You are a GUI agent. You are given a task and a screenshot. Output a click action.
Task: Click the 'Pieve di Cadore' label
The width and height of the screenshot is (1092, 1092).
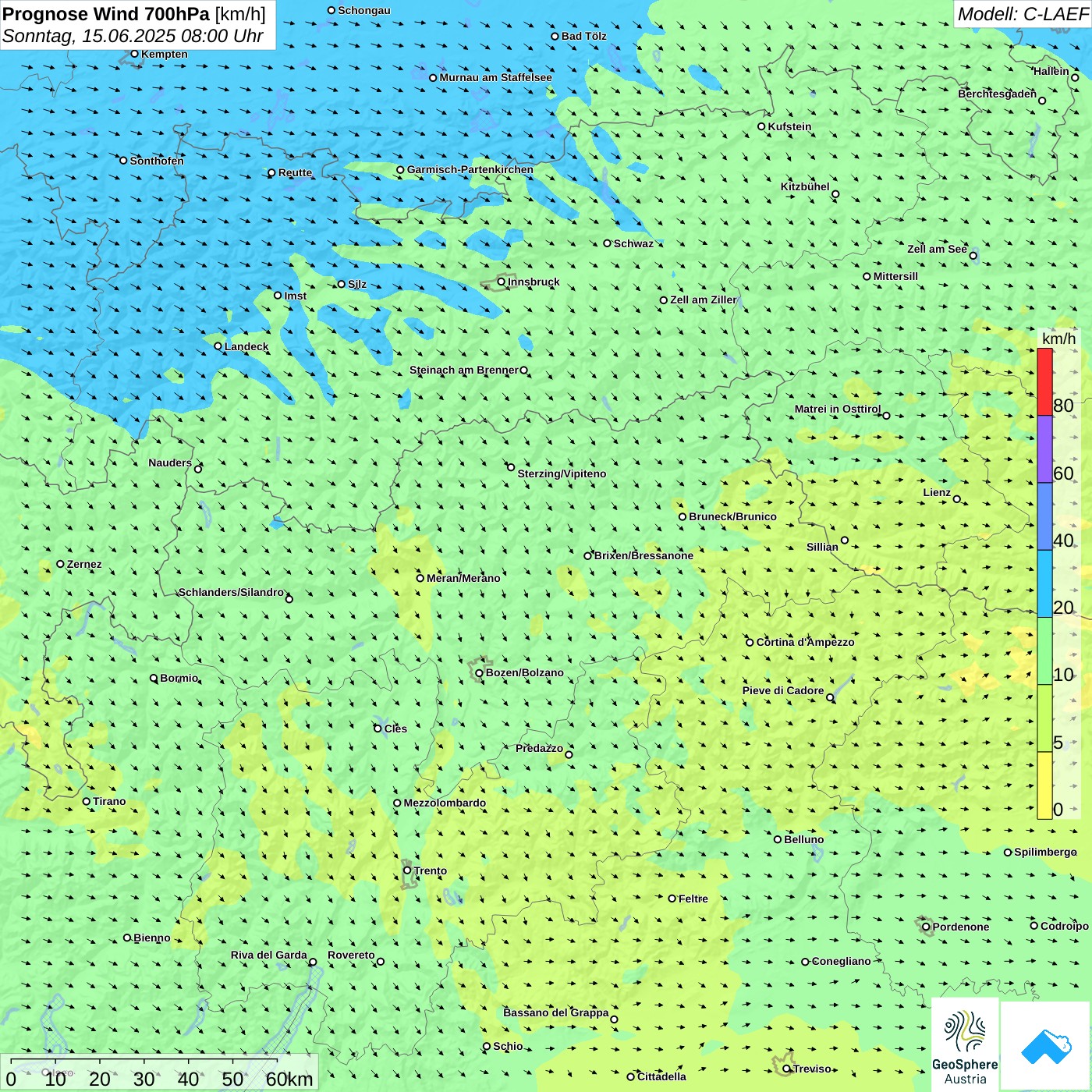(783, 690)
